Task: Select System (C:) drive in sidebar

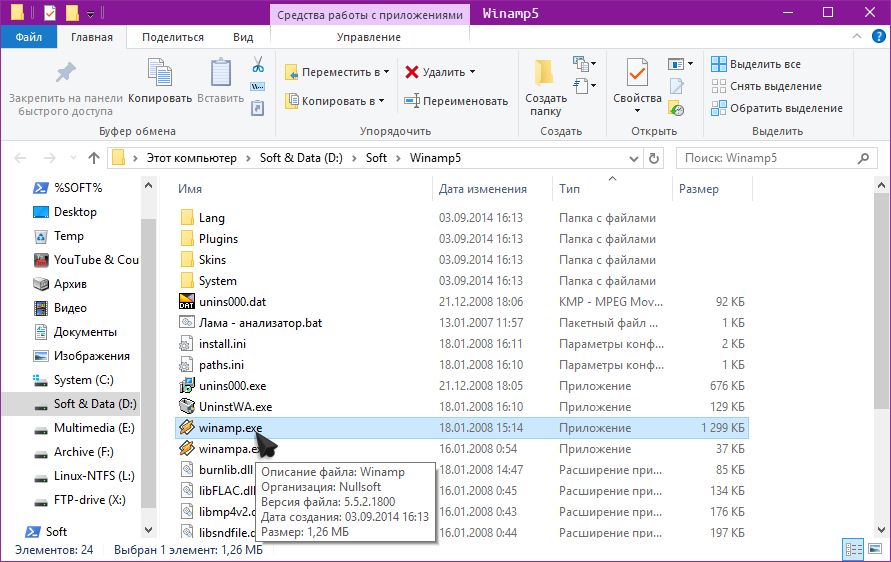Action: pyautogui.click(x=84, y=380)
